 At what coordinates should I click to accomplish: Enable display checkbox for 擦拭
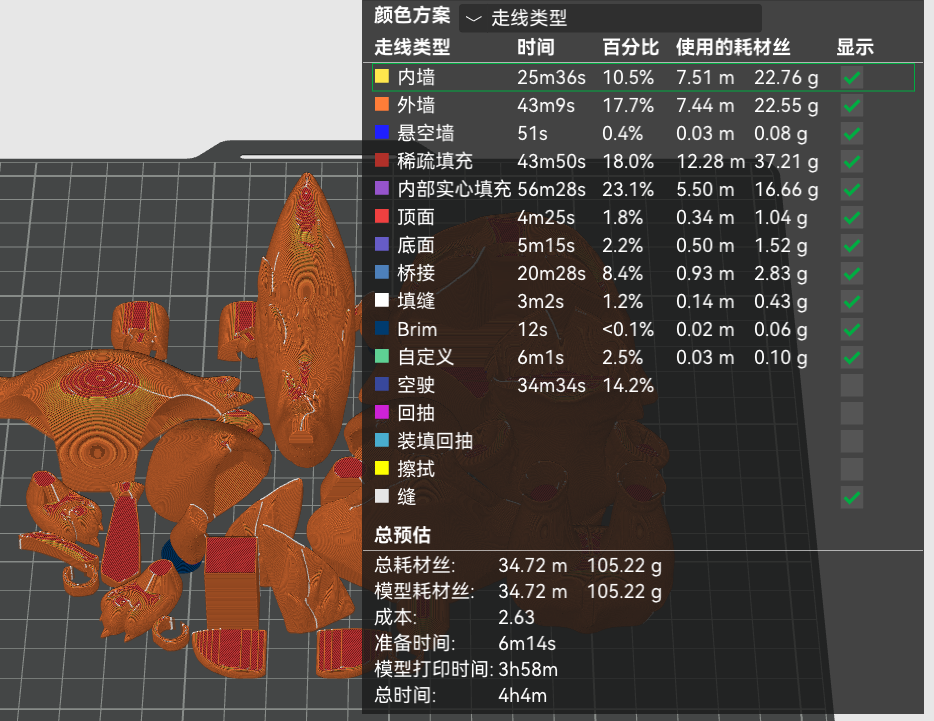point(852,470)
